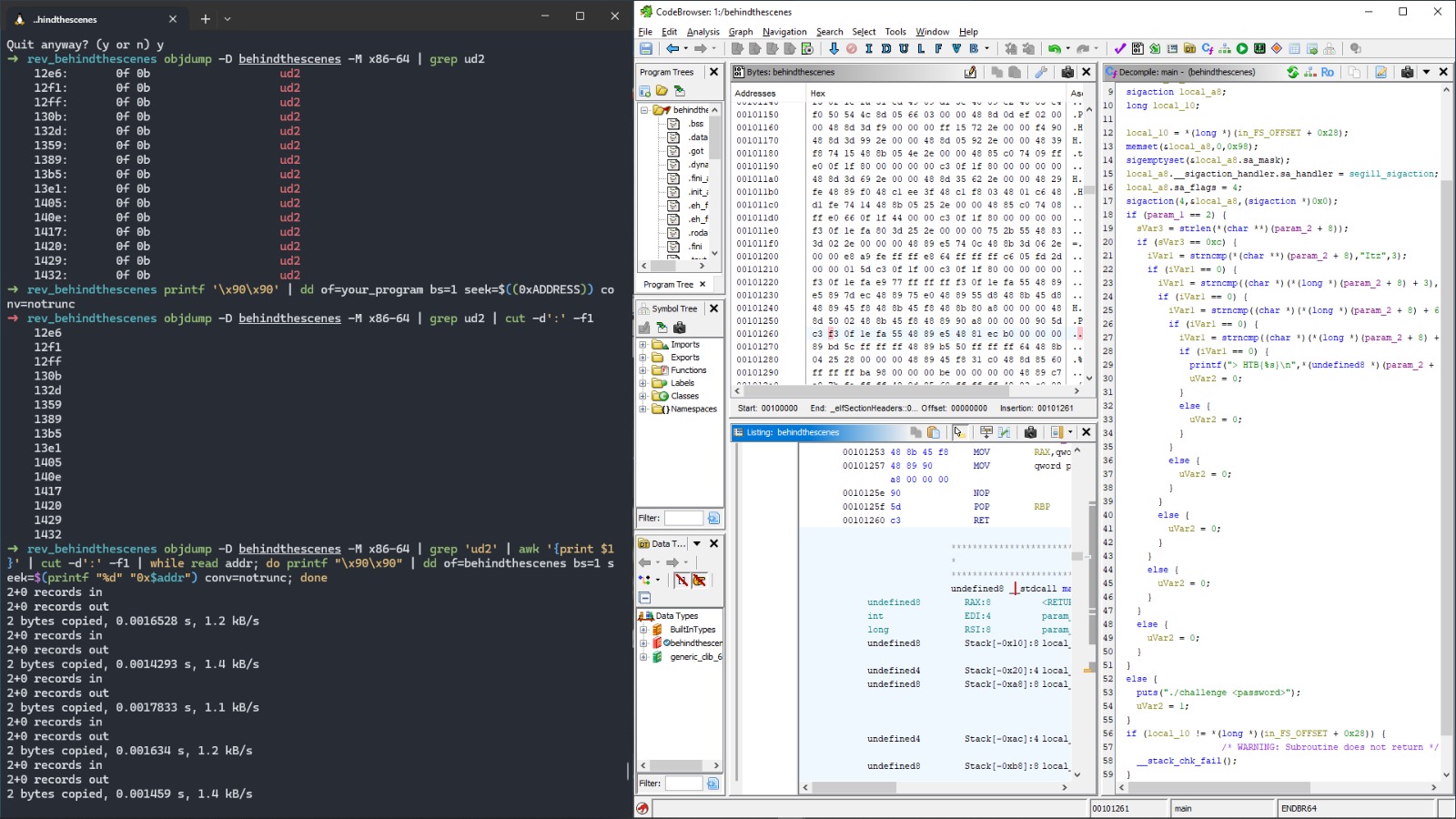This screenshot has height=819, width=1456.
Task: Switch to the Program Tree tab
Action: 671,284
